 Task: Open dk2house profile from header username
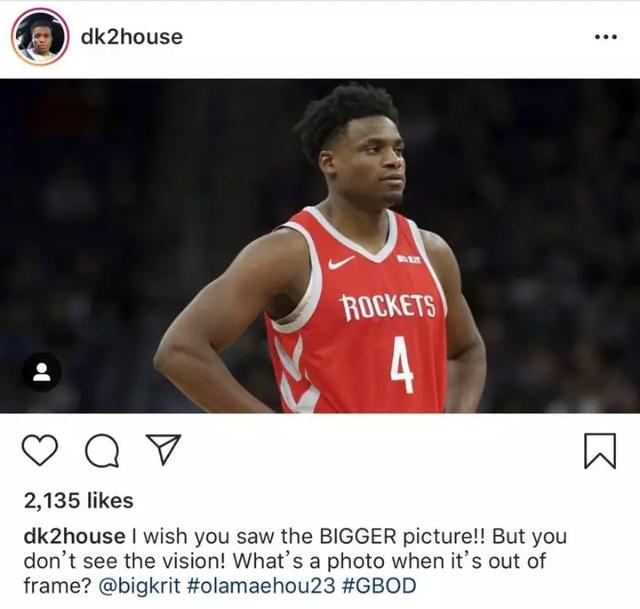(x=132, y=37)
